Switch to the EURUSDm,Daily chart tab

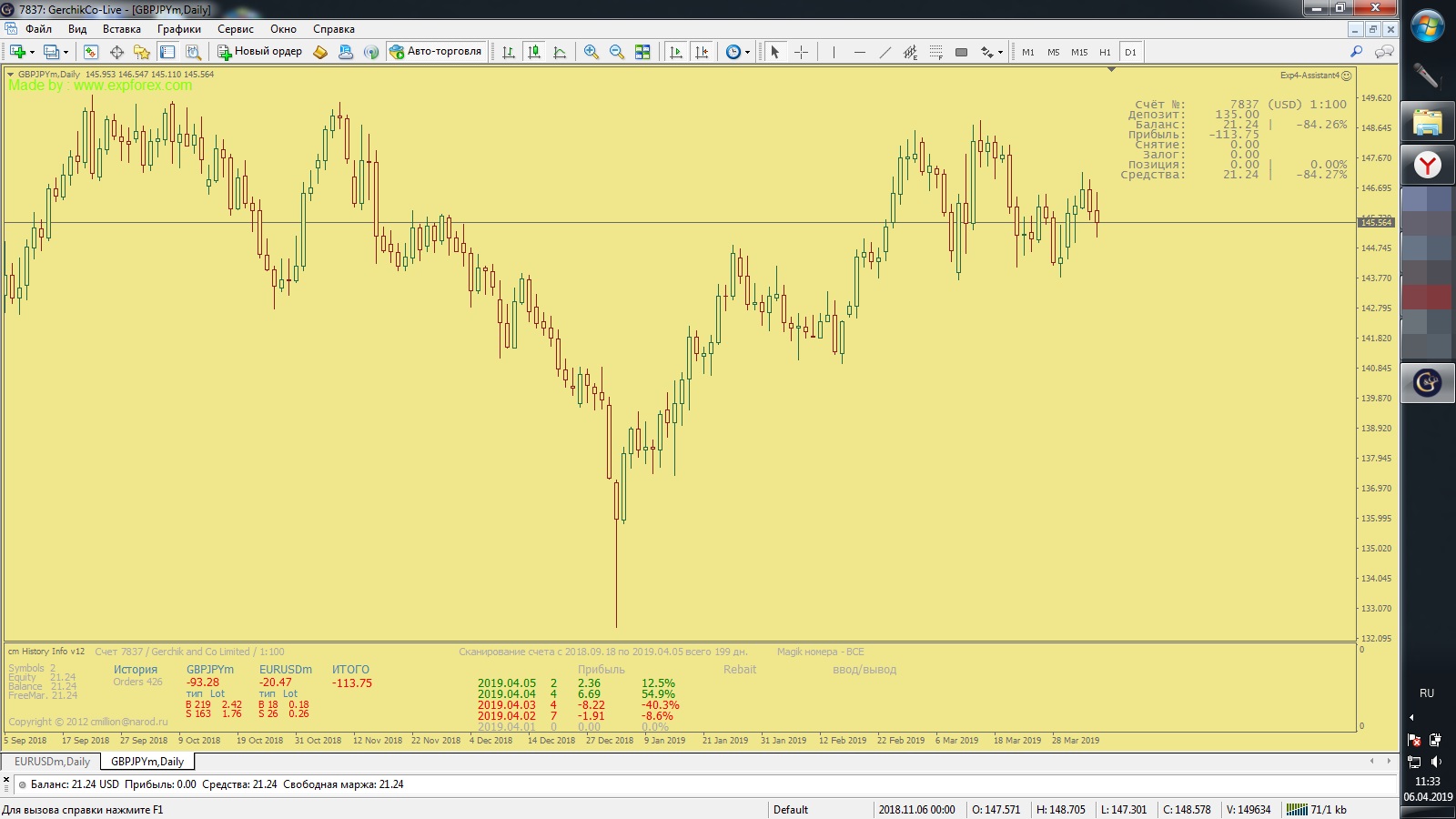point(52,762)
